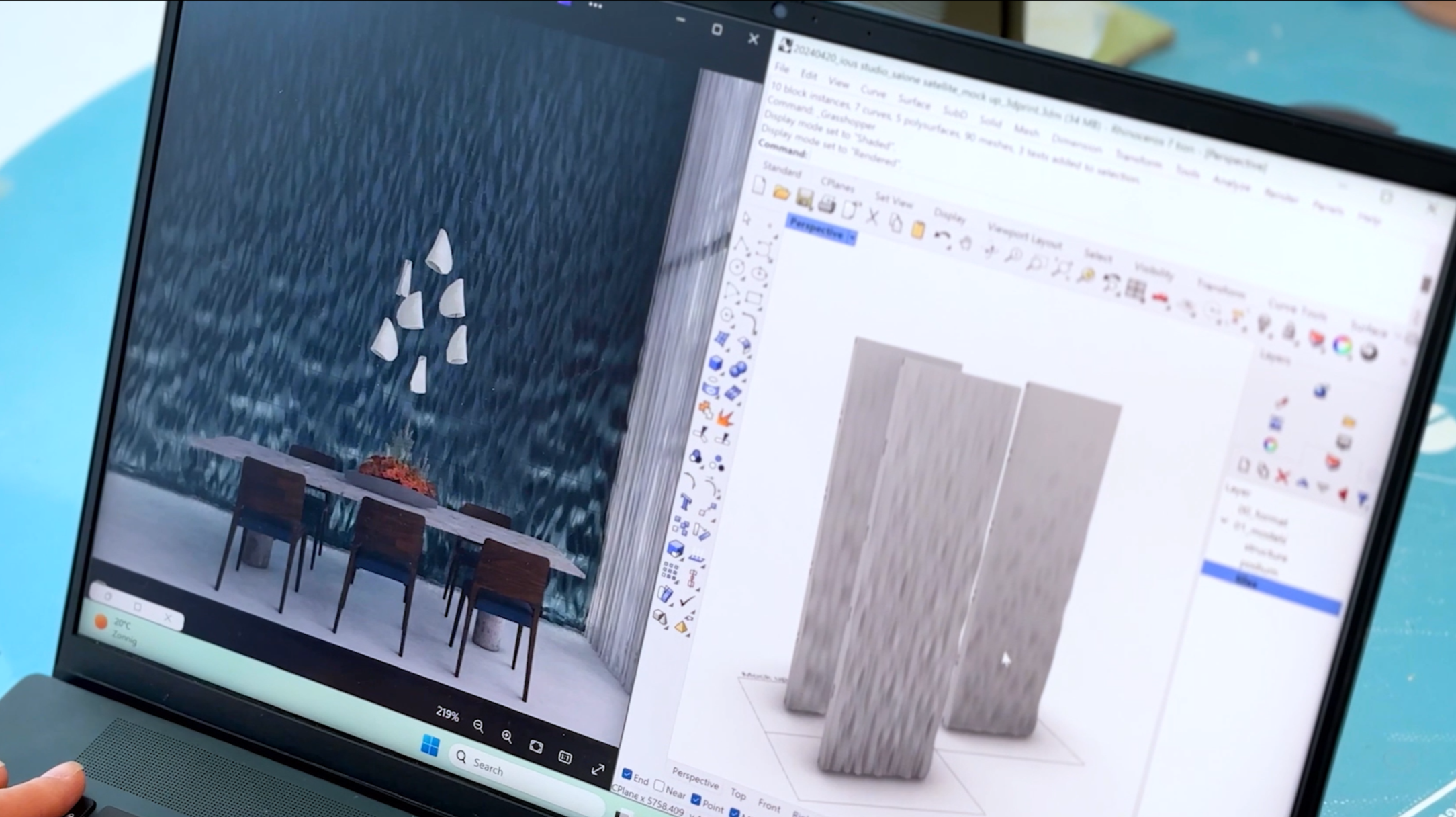Screen dimensions: 1456x817
Task: Open the Mesh menu in Rhino
Action: 1026,130
